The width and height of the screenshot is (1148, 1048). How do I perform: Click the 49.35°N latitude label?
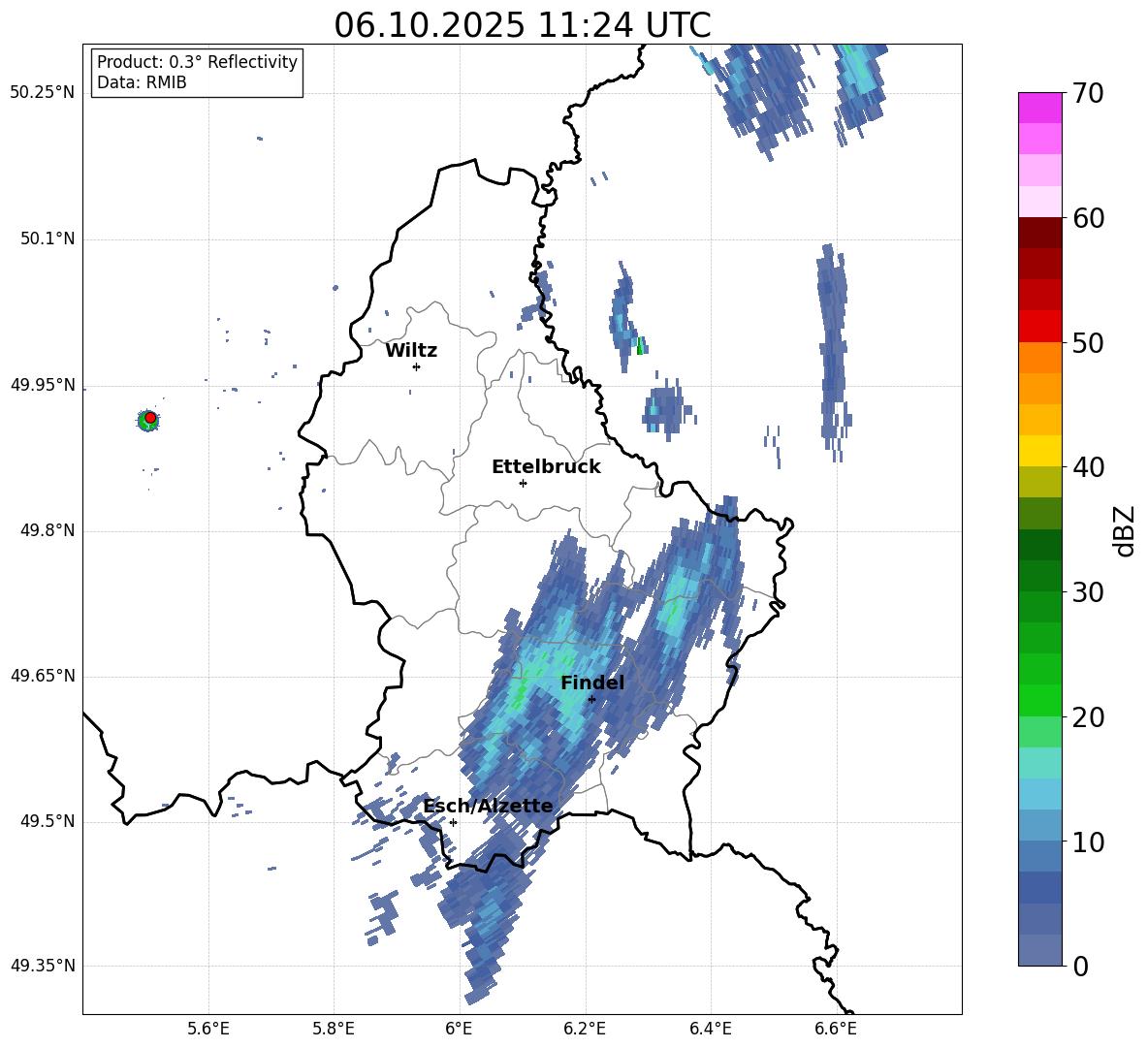pos(43,966)
